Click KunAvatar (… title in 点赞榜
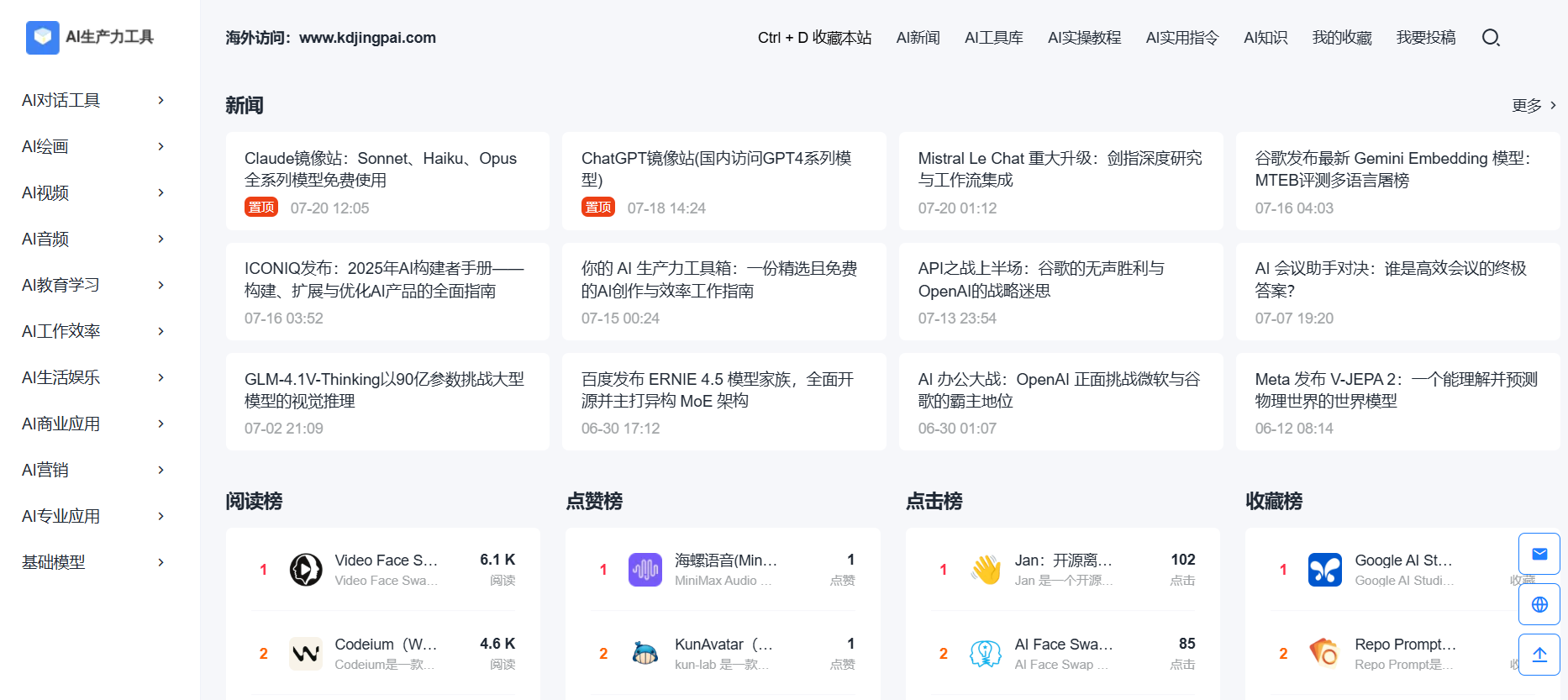1568x700 pixels. point(723,645)
